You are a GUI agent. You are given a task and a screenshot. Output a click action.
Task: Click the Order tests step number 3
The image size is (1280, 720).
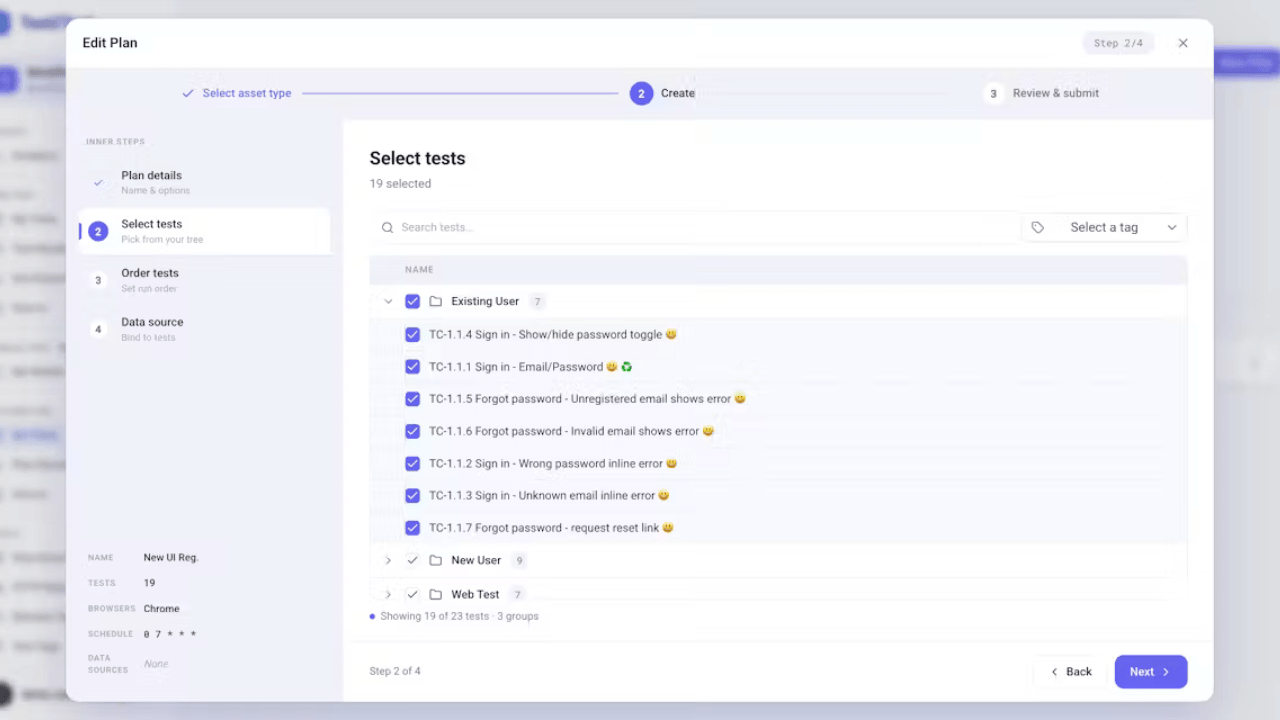pos(98,280)
